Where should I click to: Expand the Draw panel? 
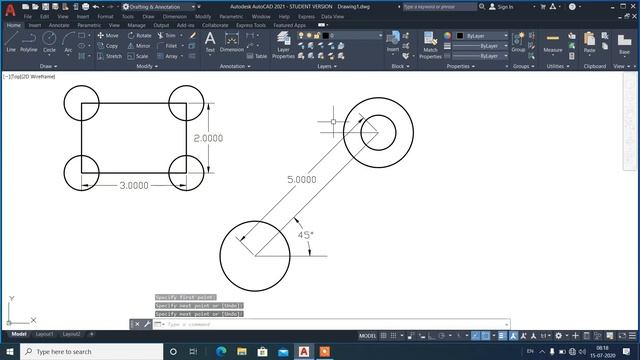(x=48, y=66)
